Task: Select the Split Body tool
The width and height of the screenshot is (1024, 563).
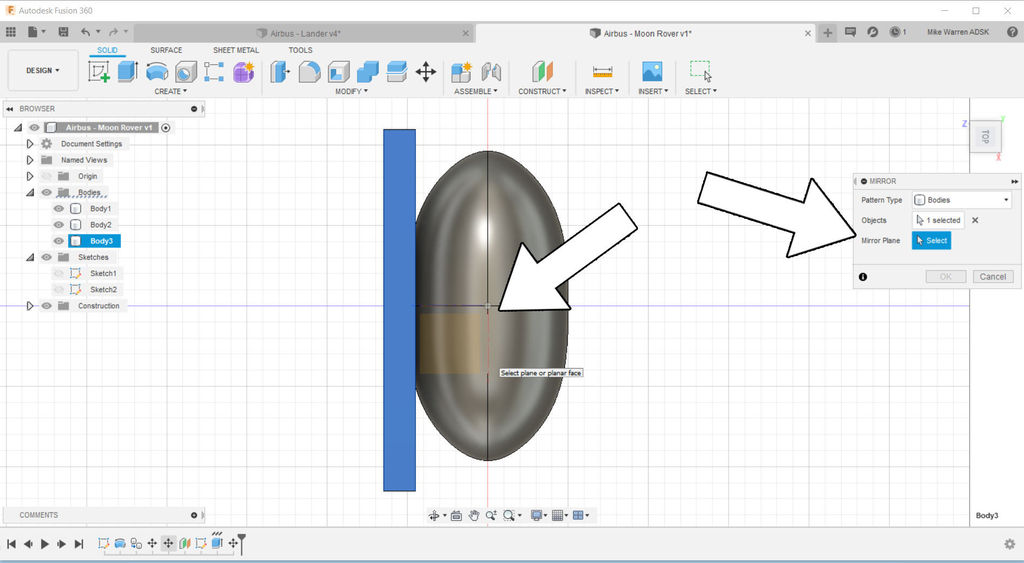Action: [396, 72]
